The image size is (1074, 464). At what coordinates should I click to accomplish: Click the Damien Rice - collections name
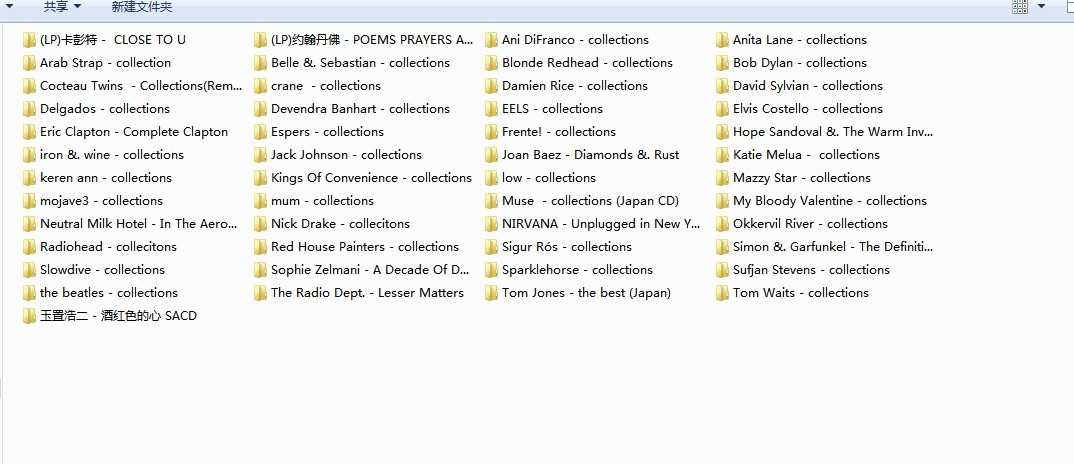pos(575,86)
